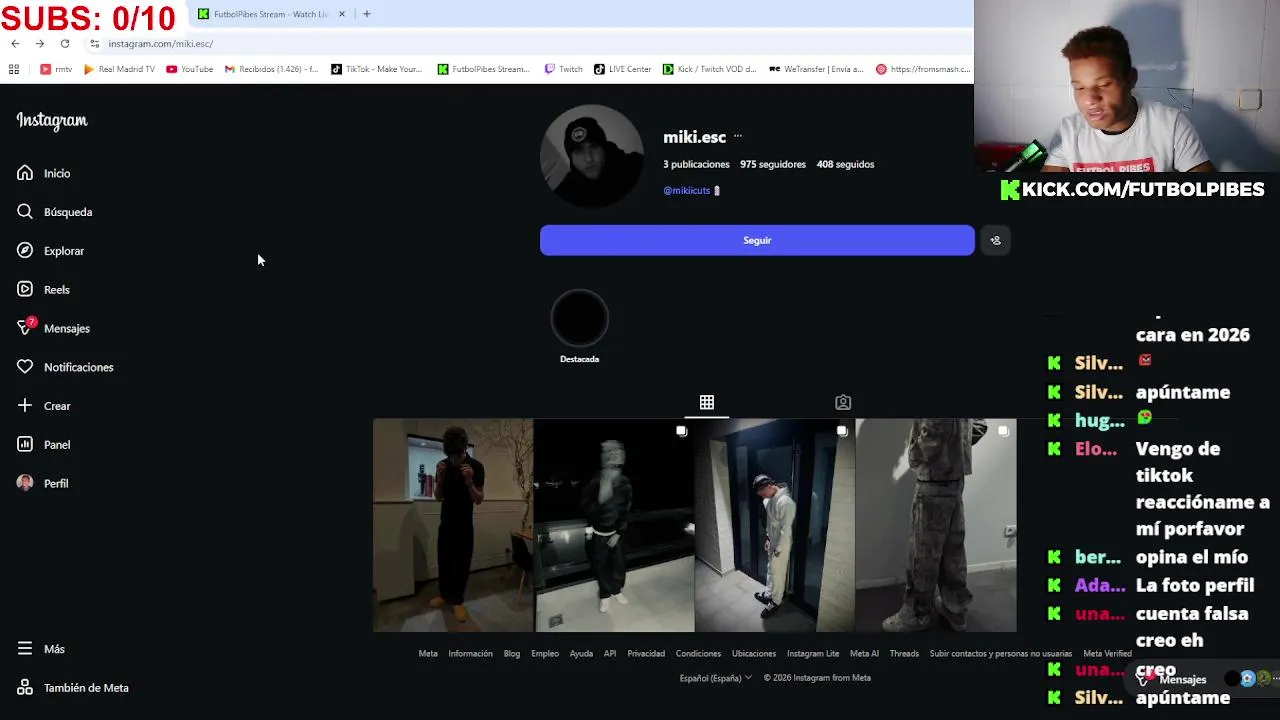
Task: Open Reels in sidebar
Action: coord(43,290)
